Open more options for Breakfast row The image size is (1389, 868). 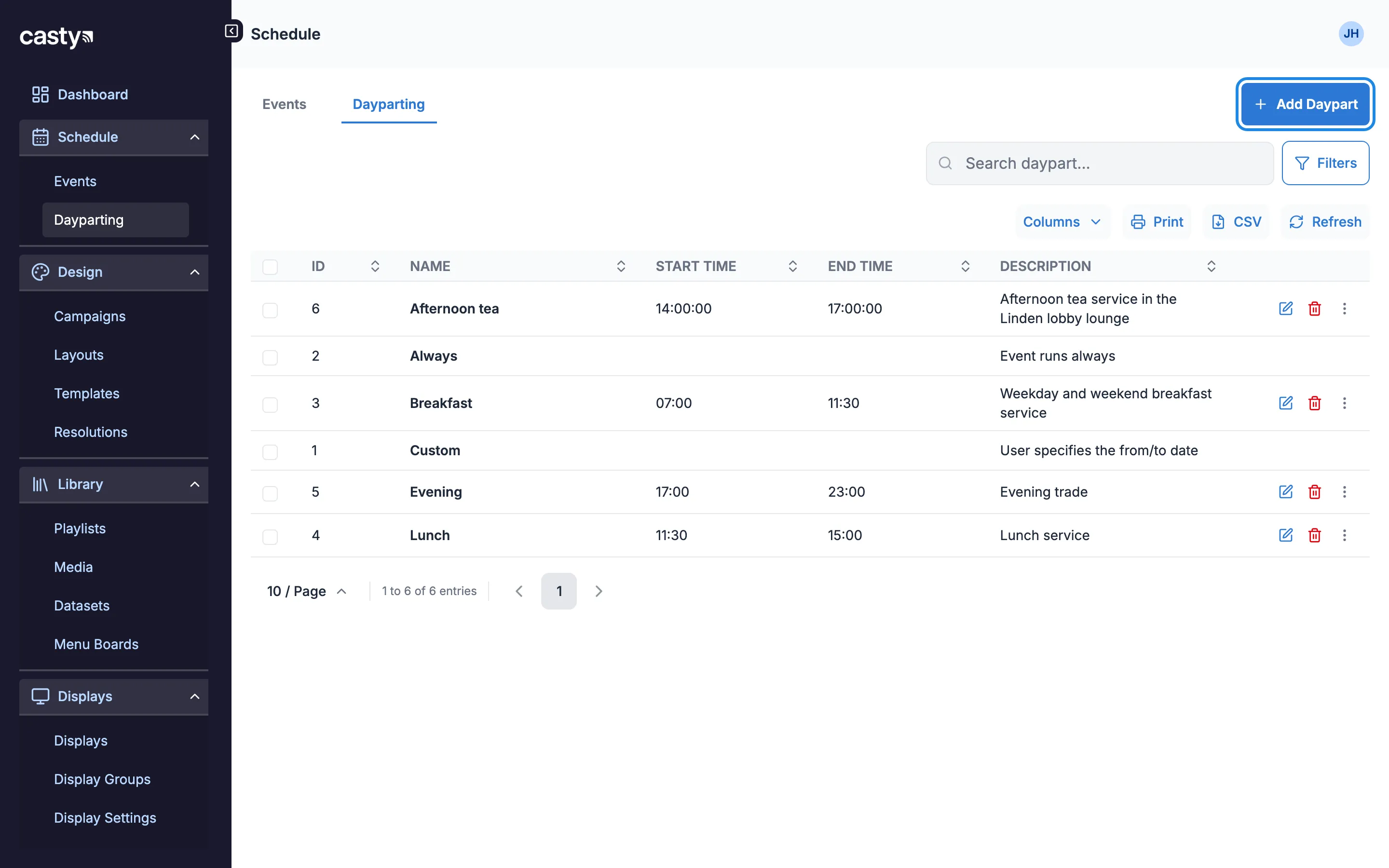[x=1344, y=403]
